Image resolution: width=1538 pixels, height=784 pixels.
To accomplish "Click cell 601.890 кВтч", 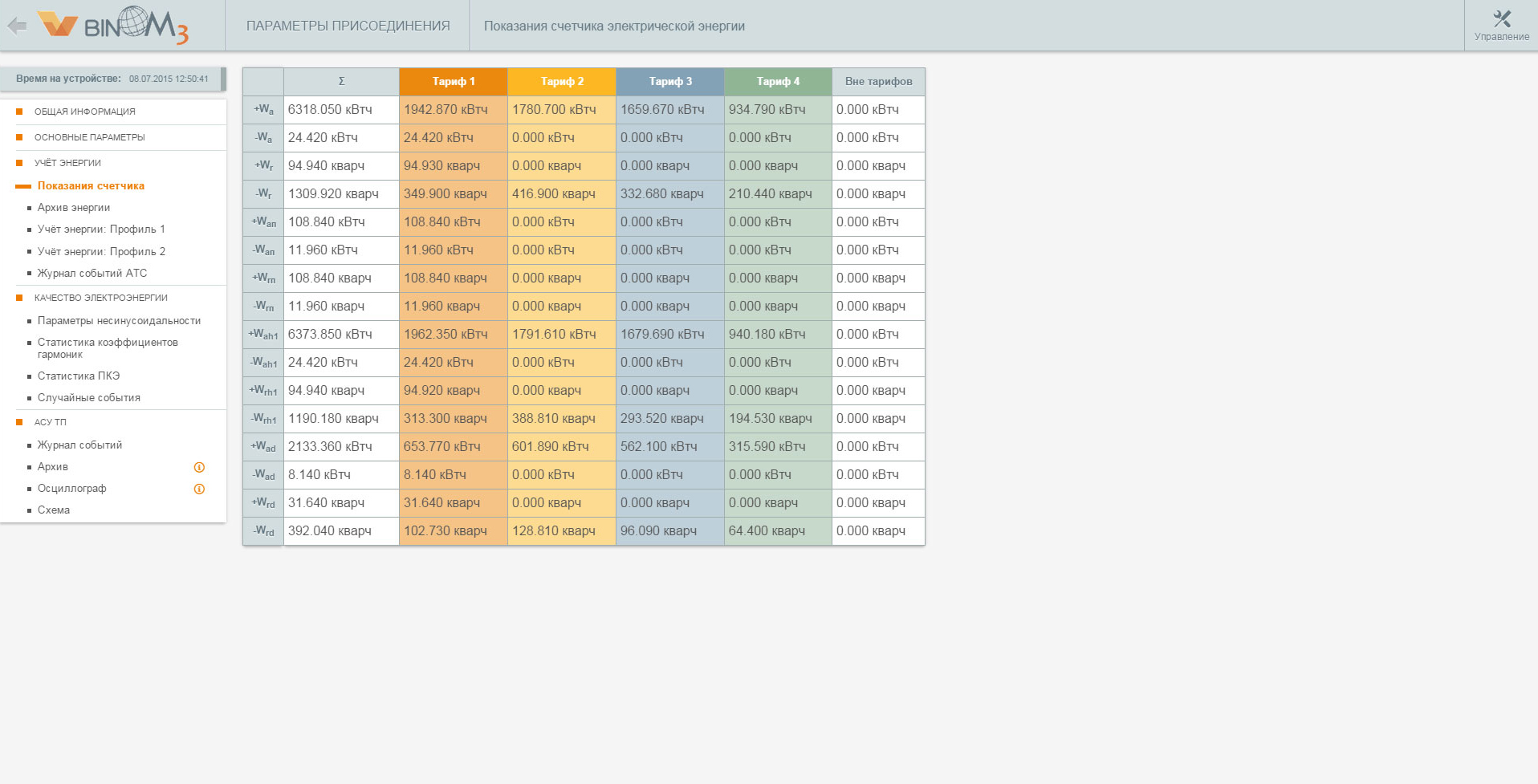I will (562, 446).
